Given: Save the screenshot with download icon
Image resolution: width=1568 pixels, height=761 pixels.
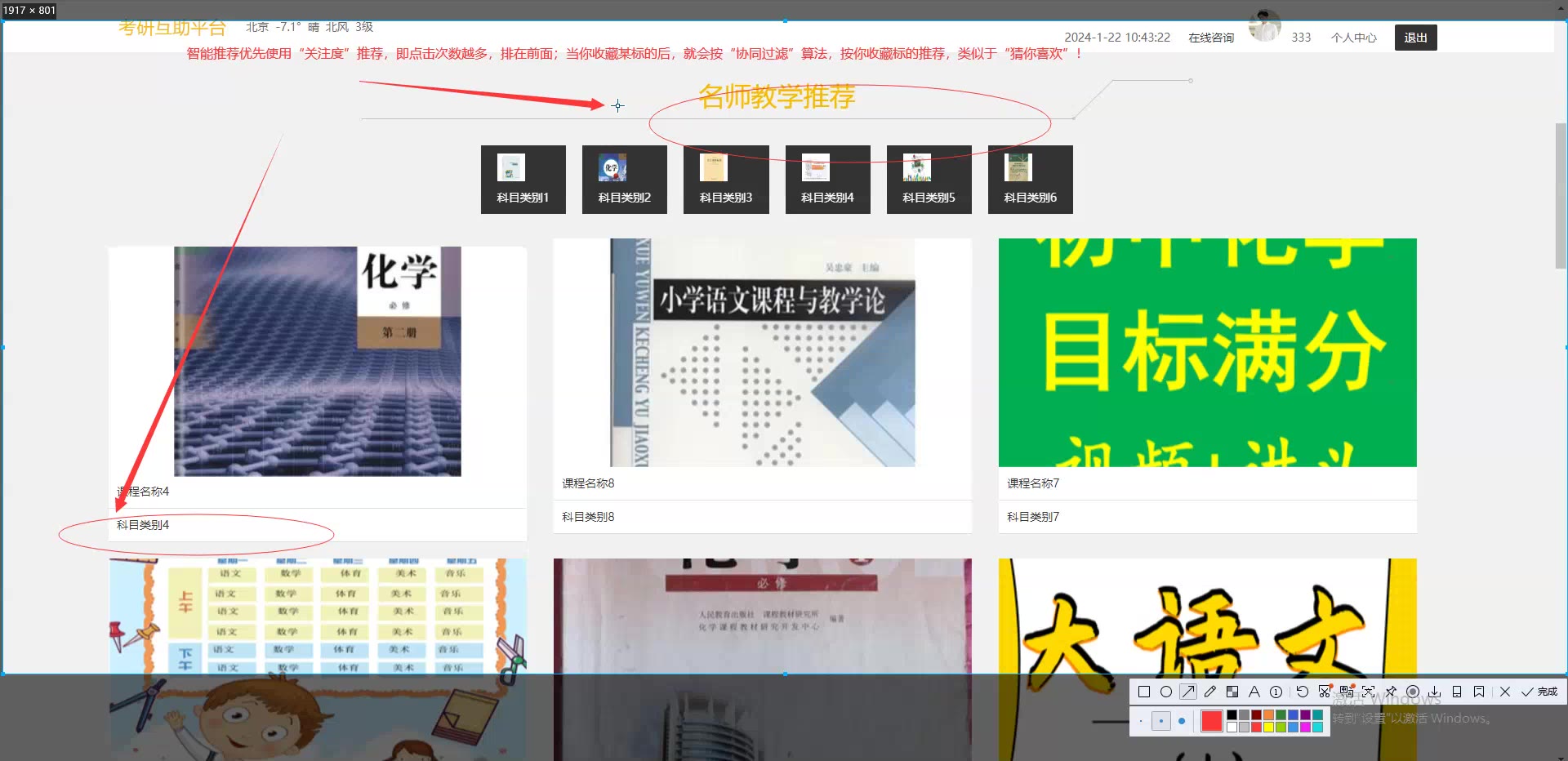Looking at the screenshot, I should [1434, 692].
